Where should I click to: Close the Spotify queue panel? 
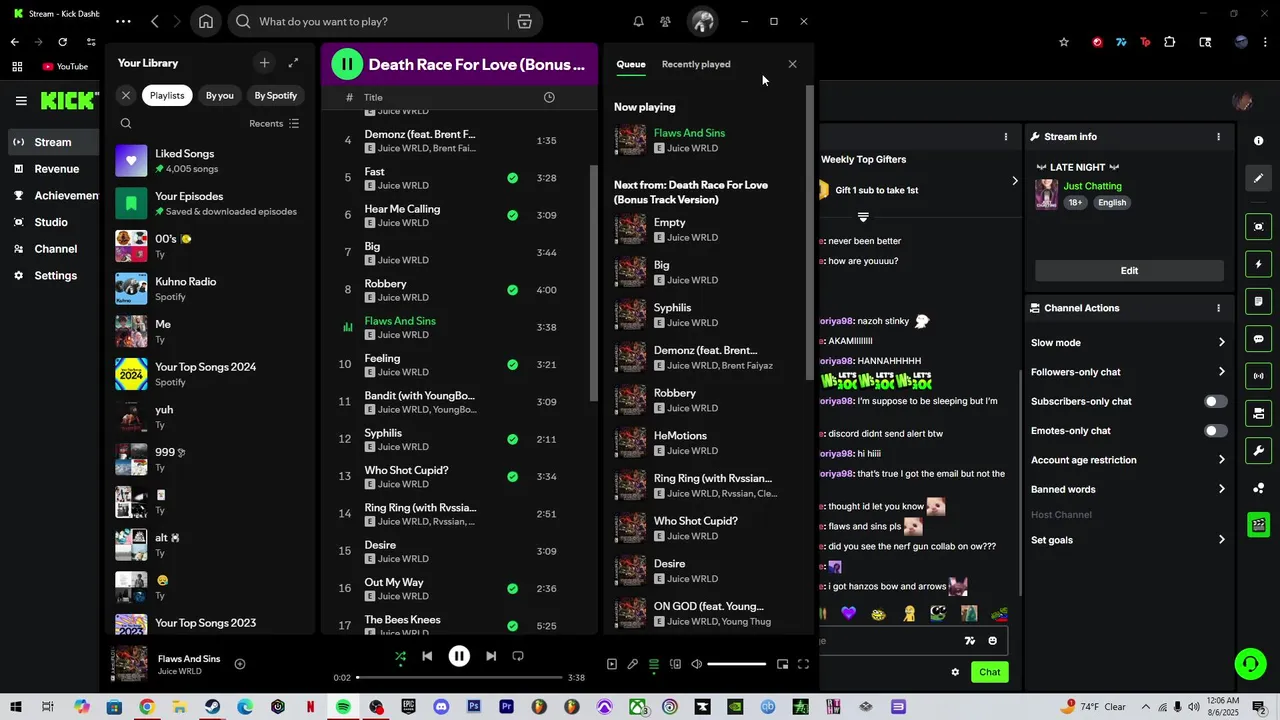click(793, 64)
